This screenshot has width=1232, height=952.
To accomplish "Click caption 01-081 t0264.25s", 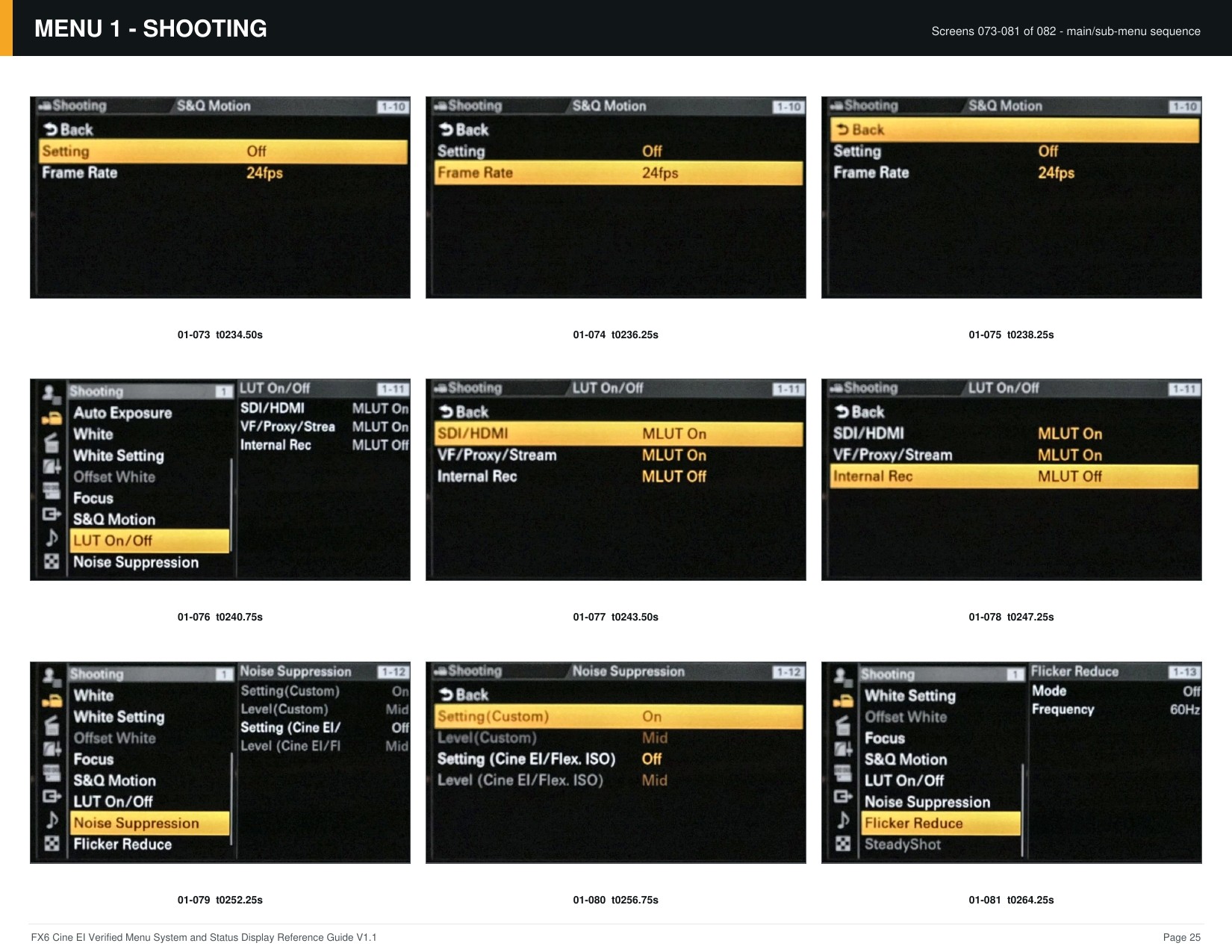I will click(1012, 900).
